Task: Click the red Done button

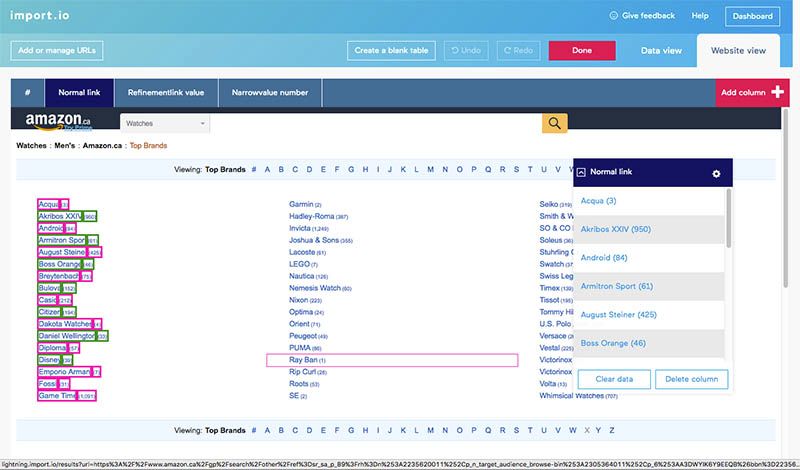Action: [582, 51]
